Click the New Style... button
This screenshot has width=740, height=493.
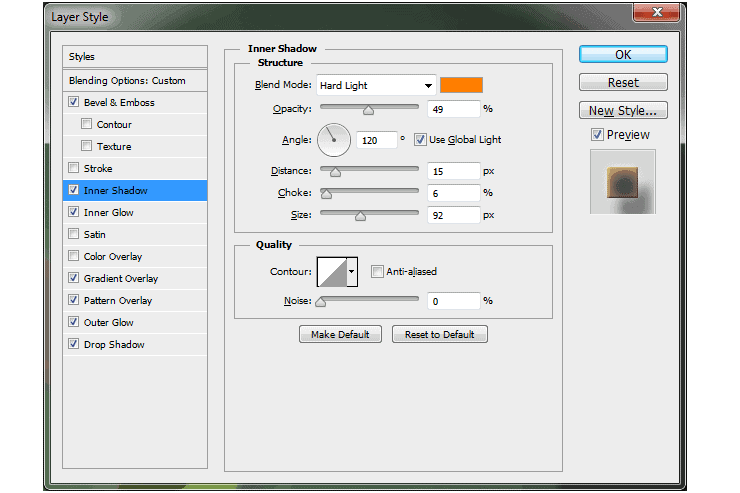pos(623,110)
